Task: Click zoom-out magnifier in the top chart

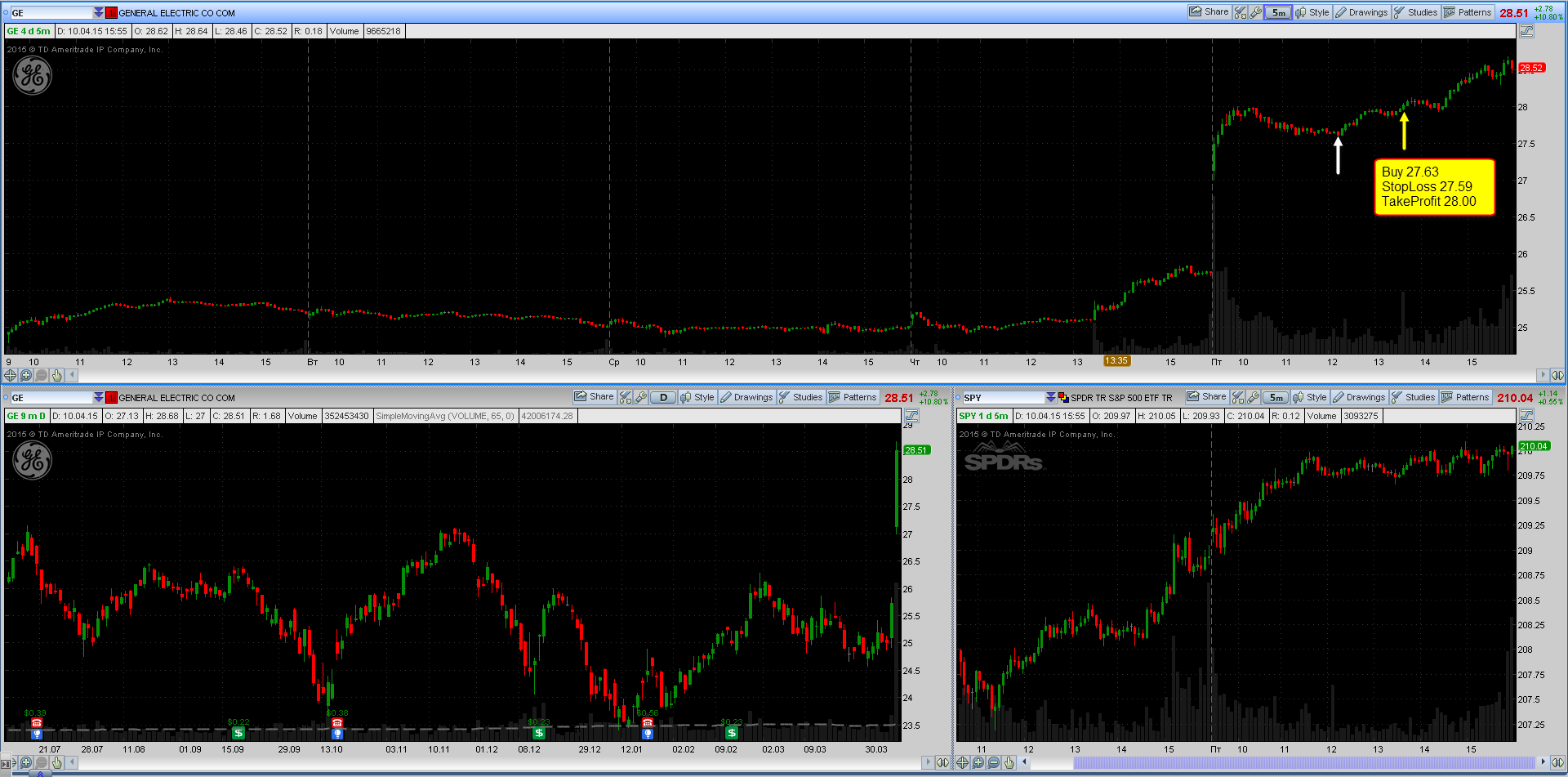Action: tap(41, 376)
